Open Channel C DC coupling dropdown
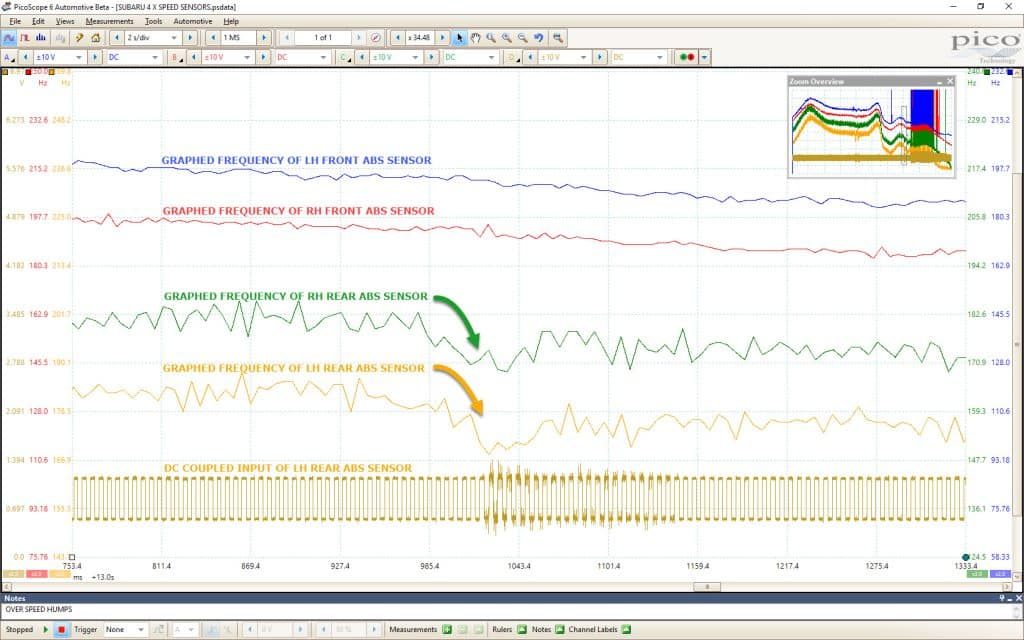The image size is (1024, 640). point(472,57)
